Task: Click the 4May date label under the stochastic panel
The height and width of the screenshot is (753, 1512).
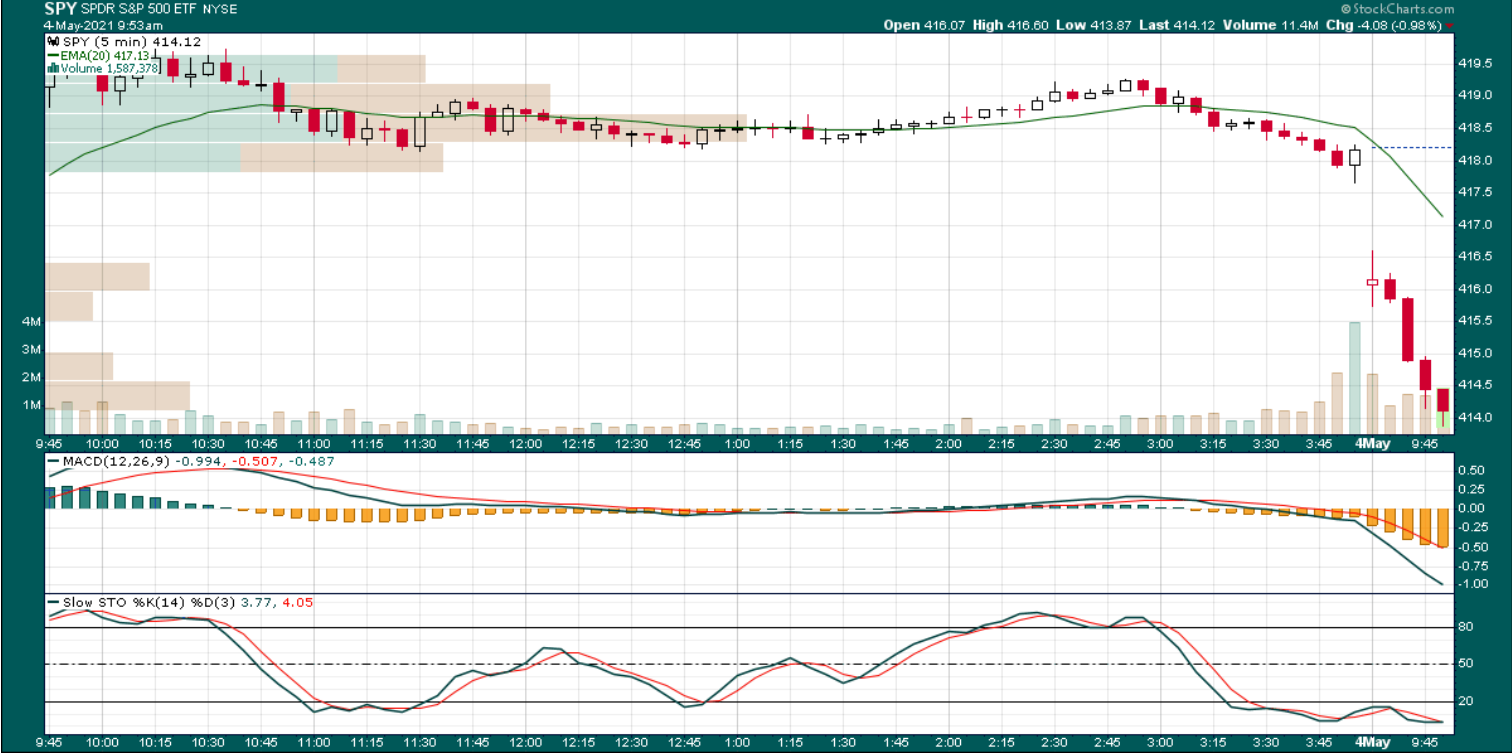Action: (x=1372, y=743)
